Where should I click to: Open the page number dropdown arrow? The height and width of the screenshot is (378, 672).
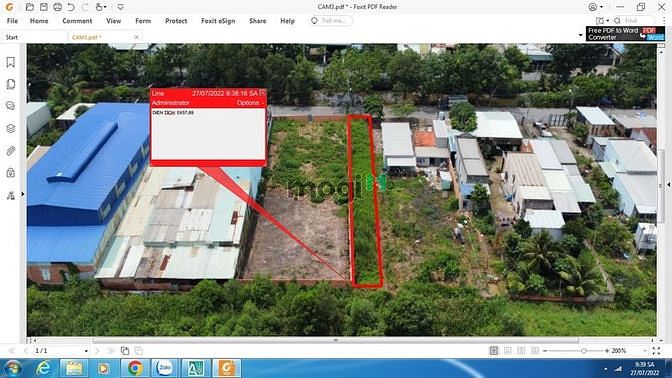pyautogui.click(x=86, y=351)
